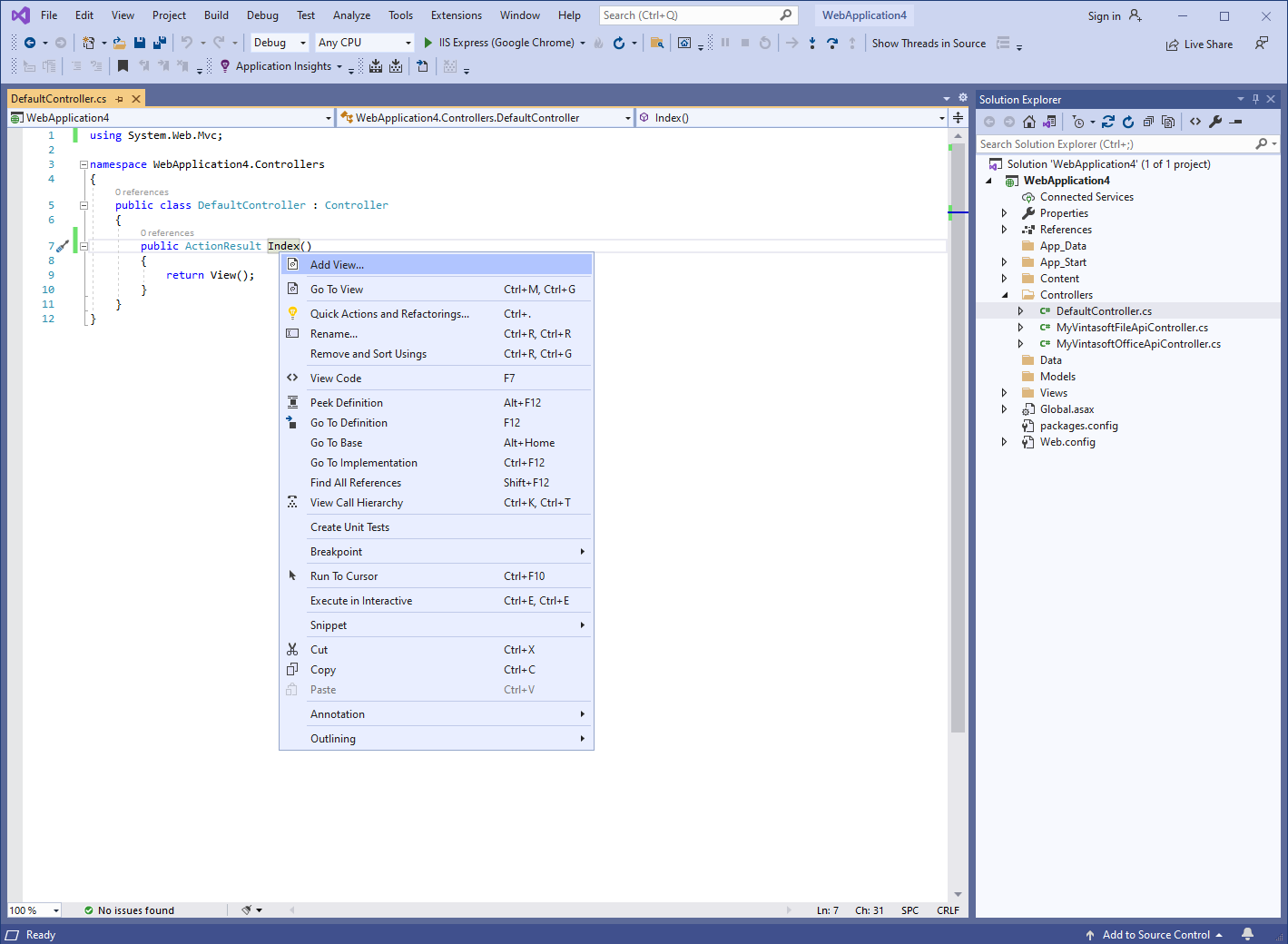Open Properties wrench icon in Solution Explorer
The width and height of the screenshot is (1288, 944).
(x=1215, y=122)
